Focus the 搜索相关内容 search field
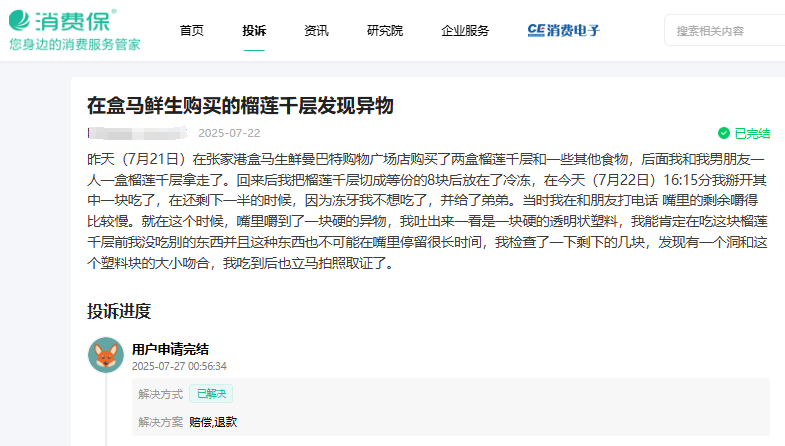785x446 pixels. (x=724, y=31)
